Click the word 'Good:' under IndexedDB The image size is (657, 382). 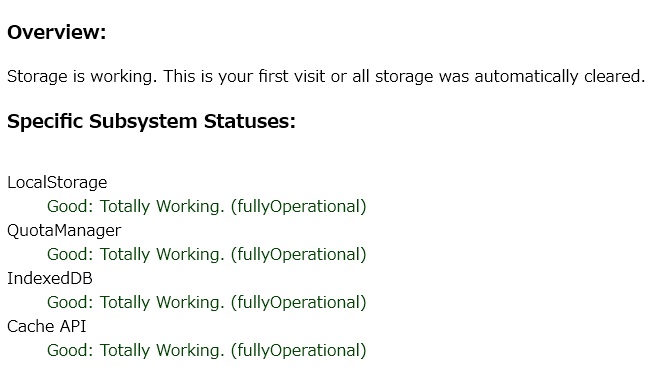(70, 302)
